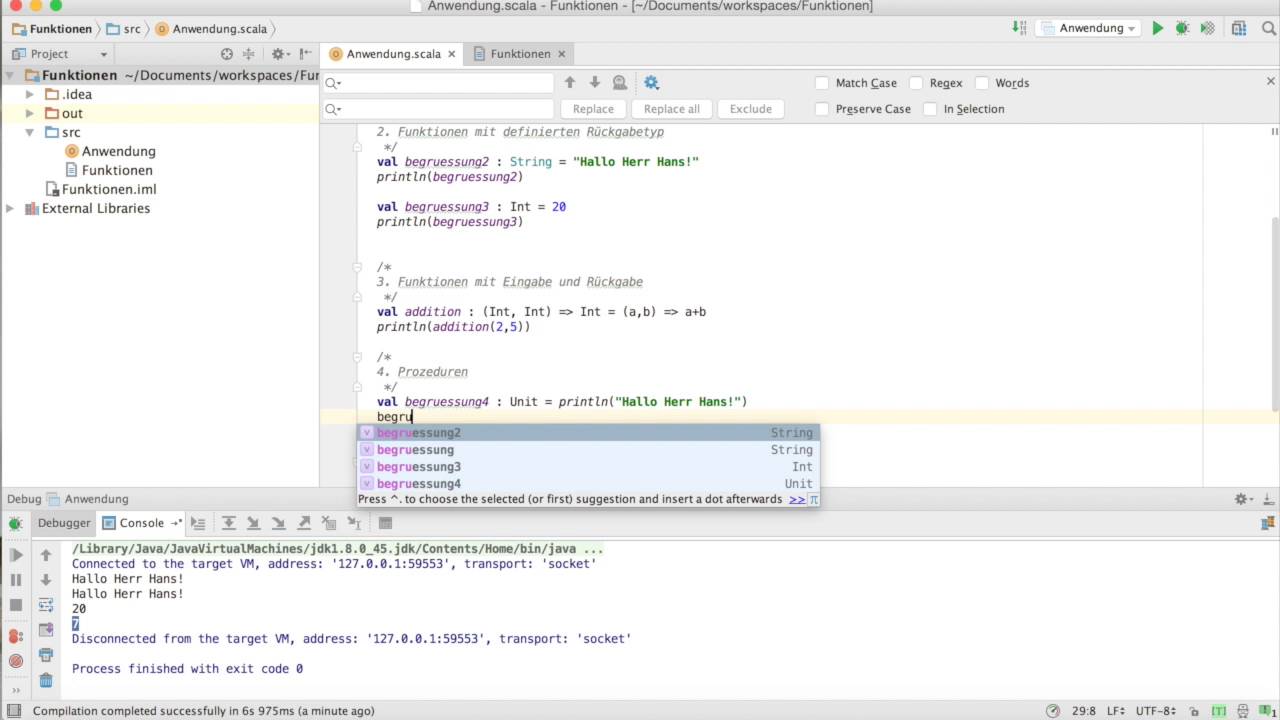
Task: Enable the Preserve Case checkbox
Action: click(x=822, y=109)
